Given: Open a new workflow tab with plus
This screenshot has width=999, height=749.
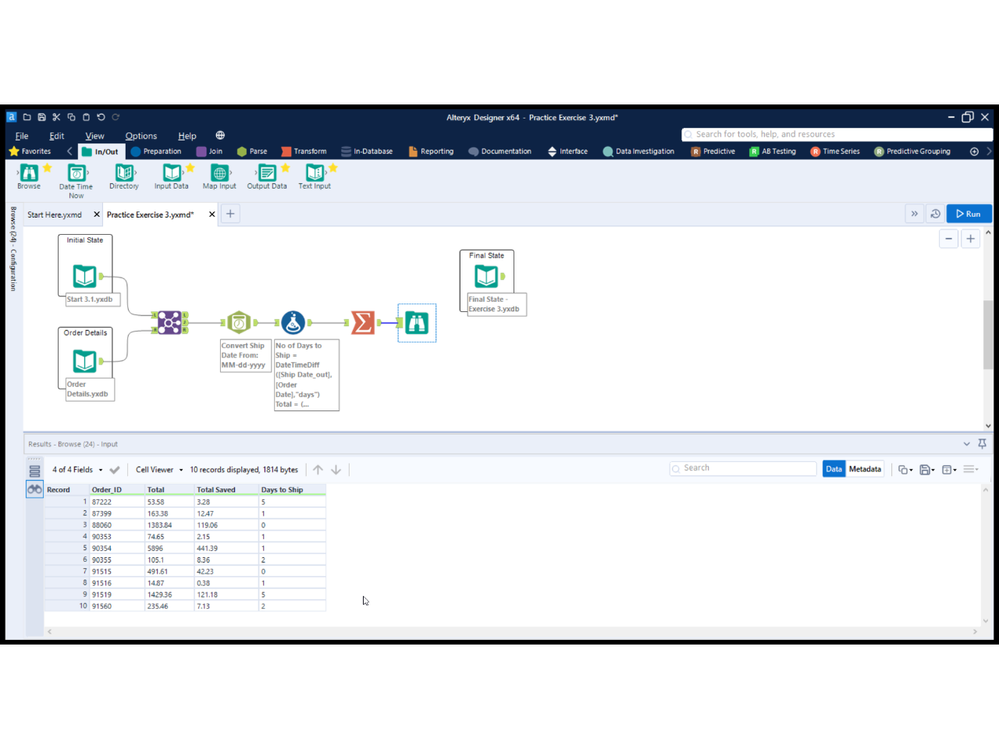Looking at the screenshot, I should coord(230,214).
